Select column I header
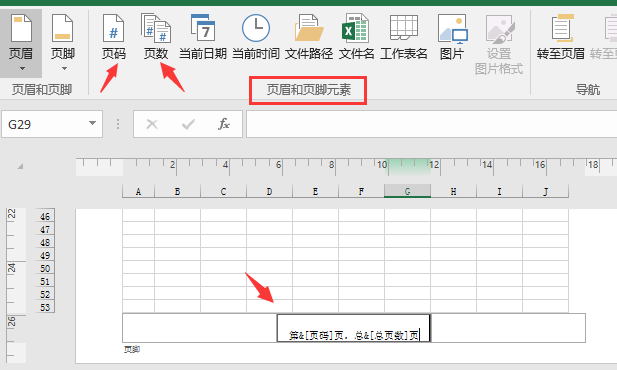Image resolution: width=617 pixels, height=370 pixels. click(499, 191)
